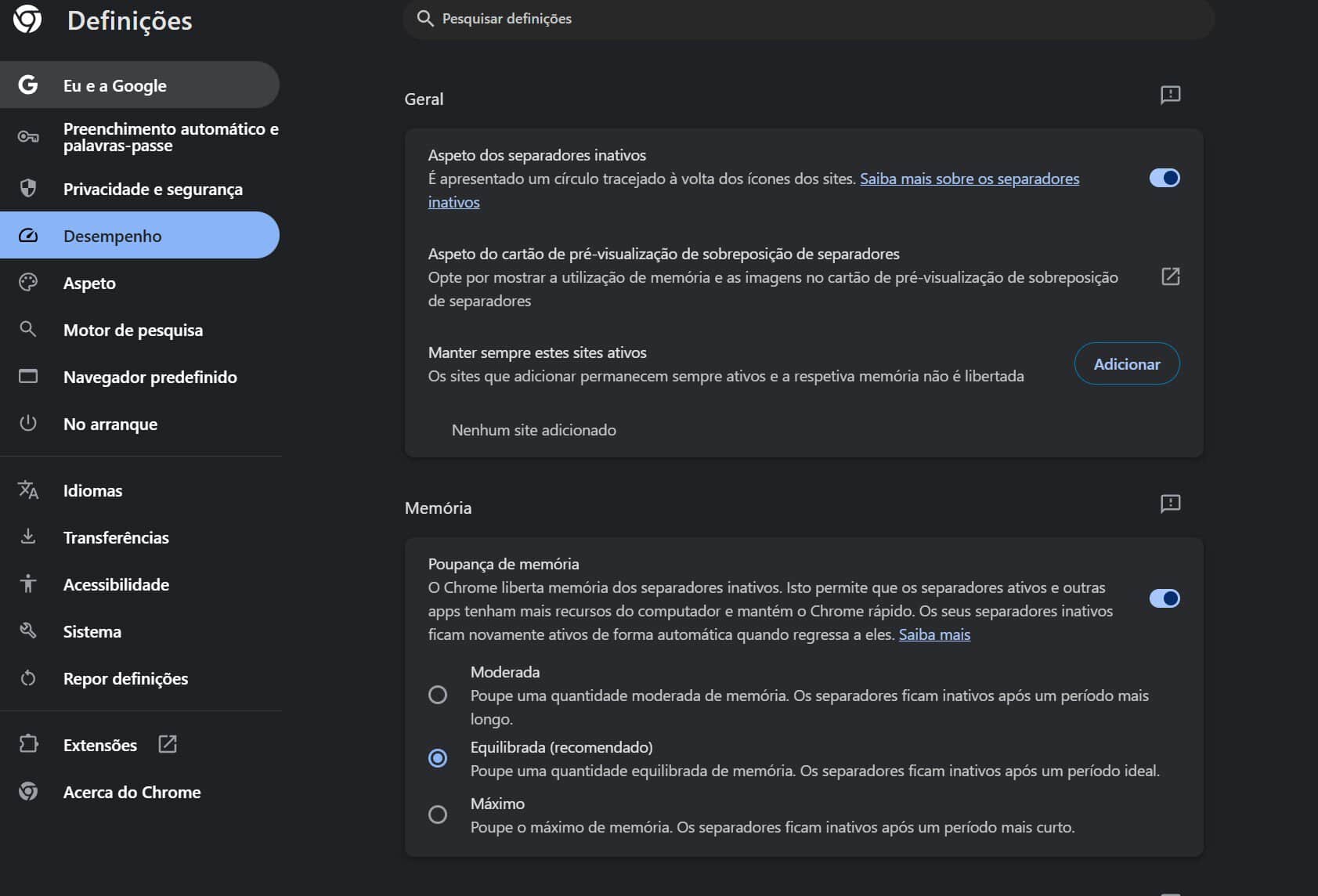1318x896 pixels.
Task: Open Aspeto via the palette icon
Action: [x=28, y=283]
